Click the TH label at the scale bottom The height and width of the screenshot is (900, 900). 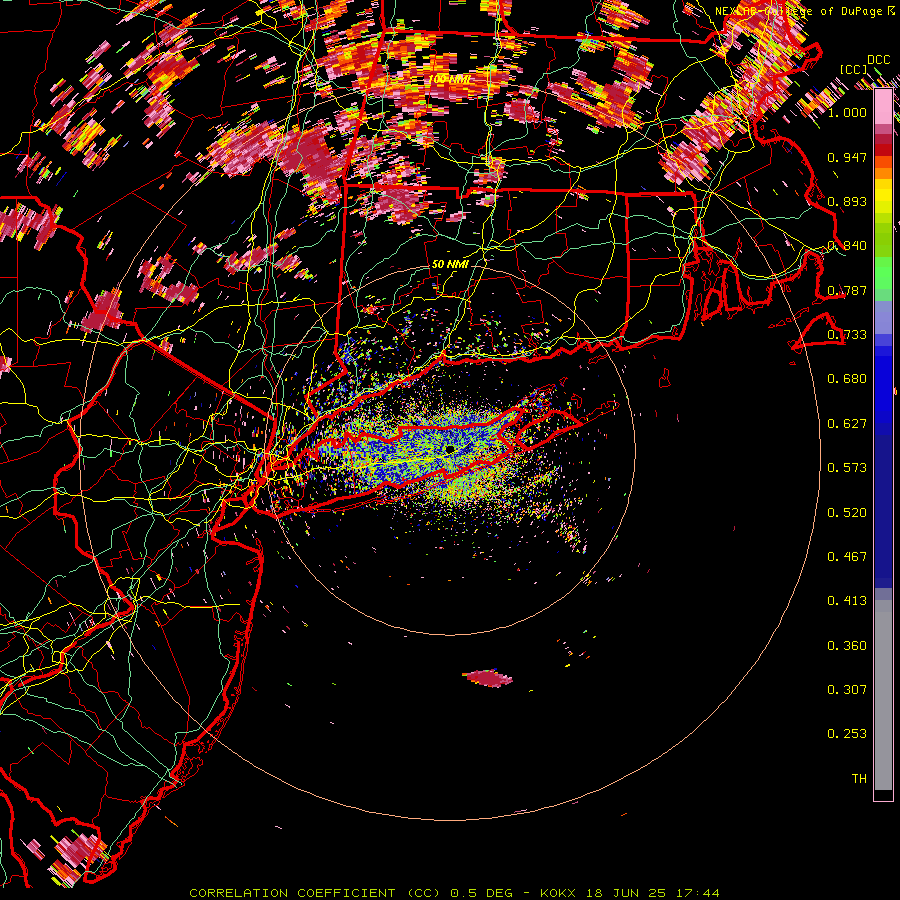[859, 779]
